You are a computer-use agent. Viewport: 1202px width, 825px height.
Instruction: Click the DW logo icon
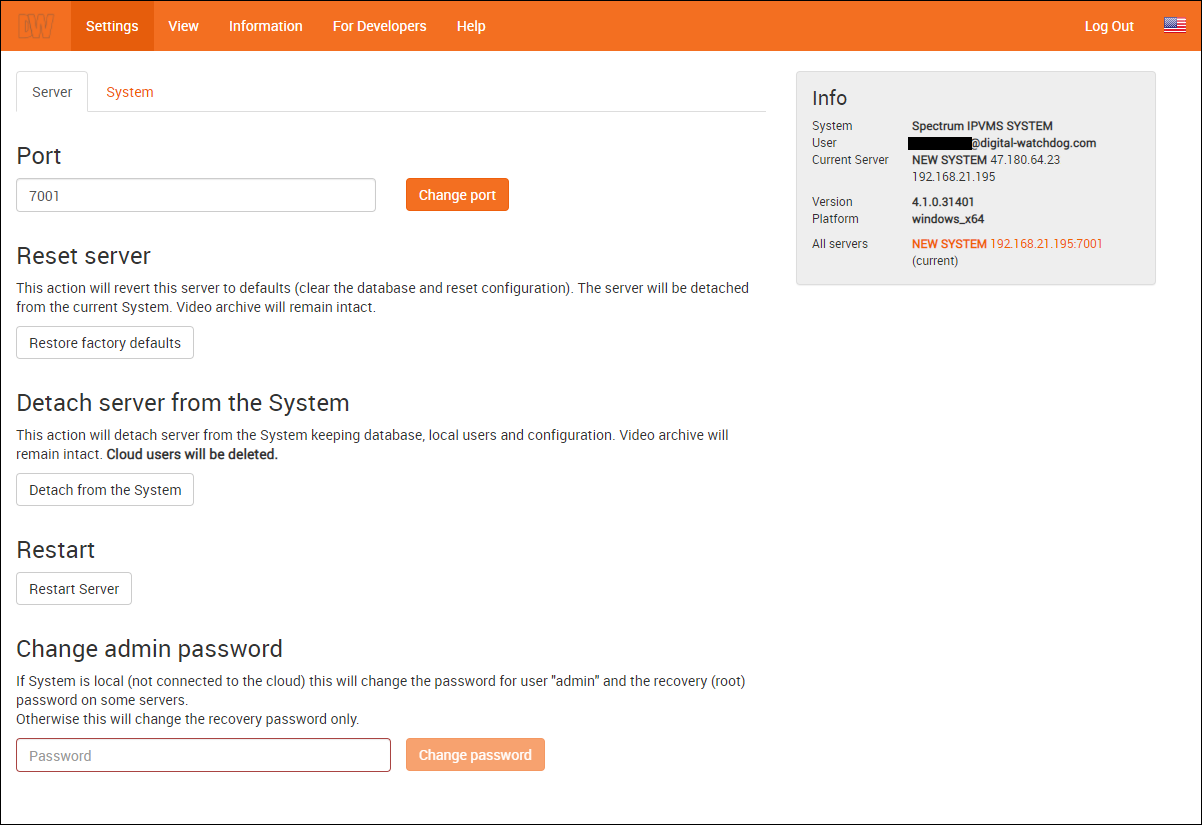[x=36, y=26]
